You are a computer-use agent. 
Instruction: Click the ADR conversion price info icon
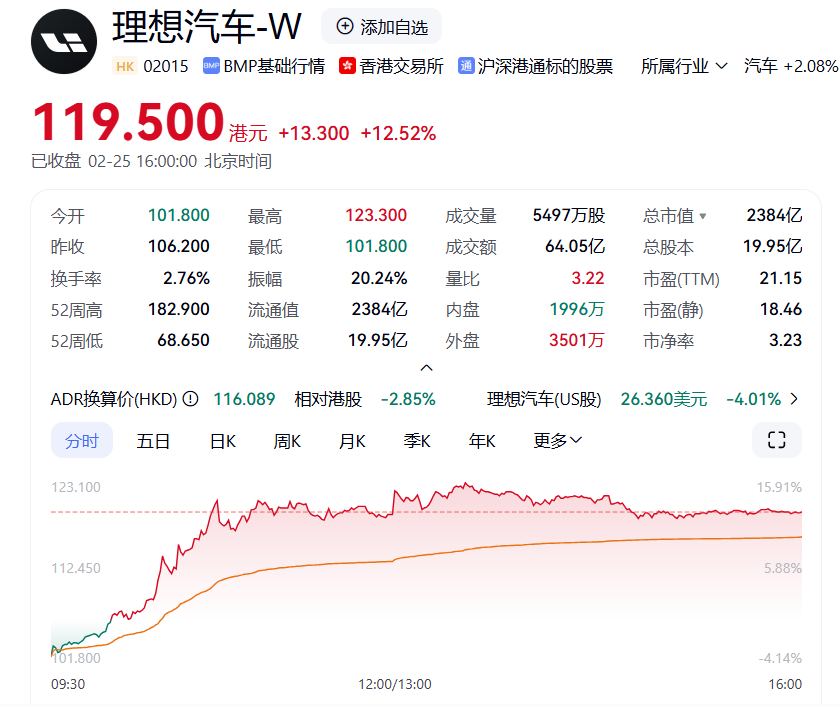pos(190,399)
